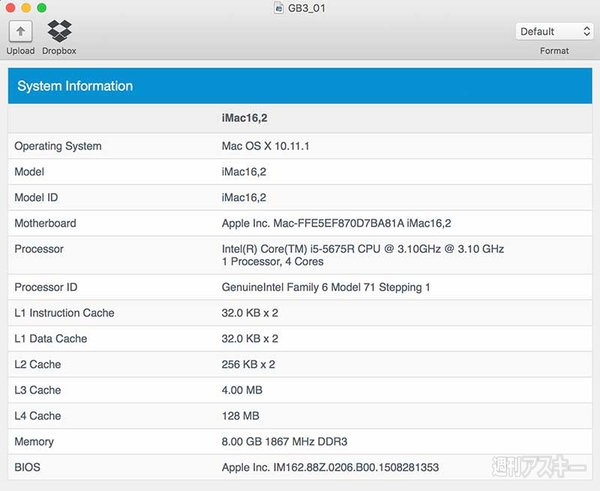This screenshot has height=491, width=600.
Task: Click the Upload arrow icon
Action: 21,31
